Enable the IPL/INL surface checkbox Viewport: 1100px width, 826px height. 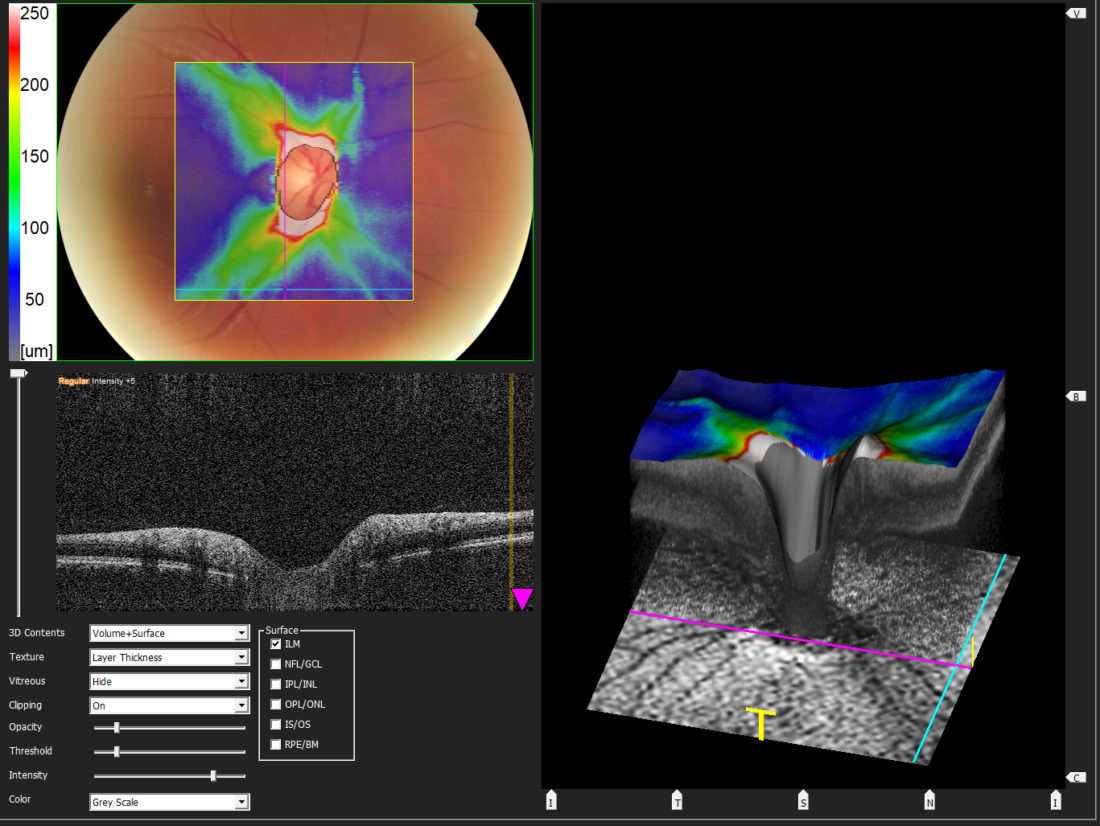(276, 684)
